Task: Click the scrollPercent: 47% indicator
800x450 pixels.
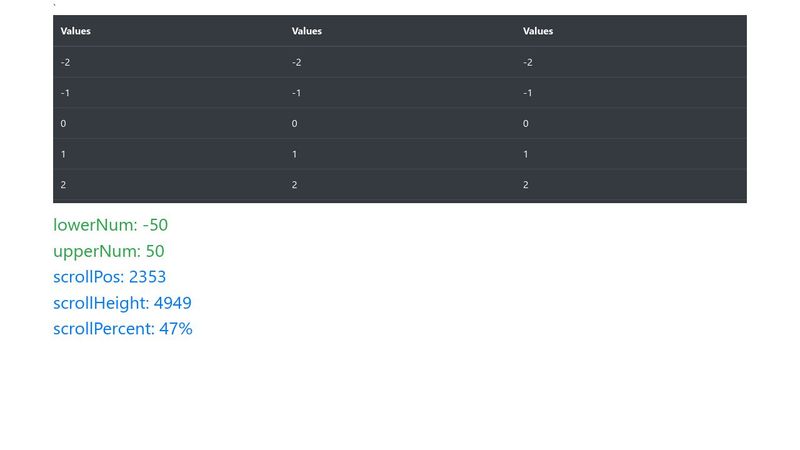Action: 122,329
